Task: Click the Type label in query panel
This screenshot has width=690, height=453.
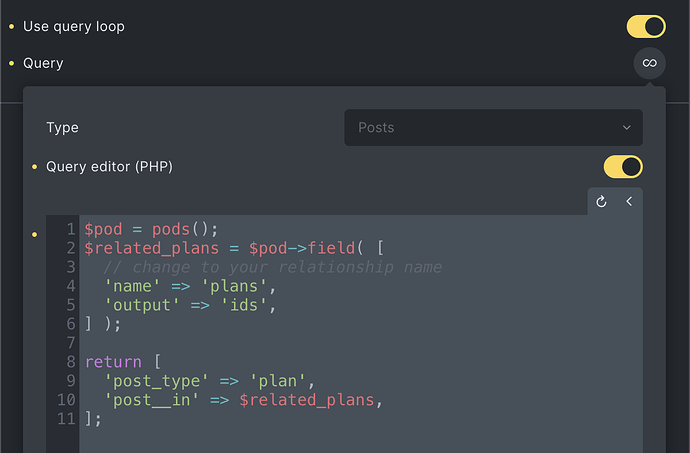Action: click(62, 128)
